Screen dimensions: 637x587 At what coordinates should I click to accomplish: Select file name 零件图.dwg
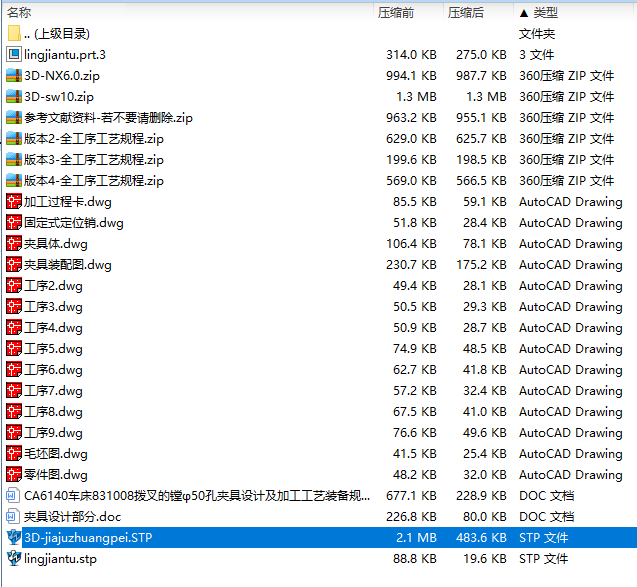(56, 474)
